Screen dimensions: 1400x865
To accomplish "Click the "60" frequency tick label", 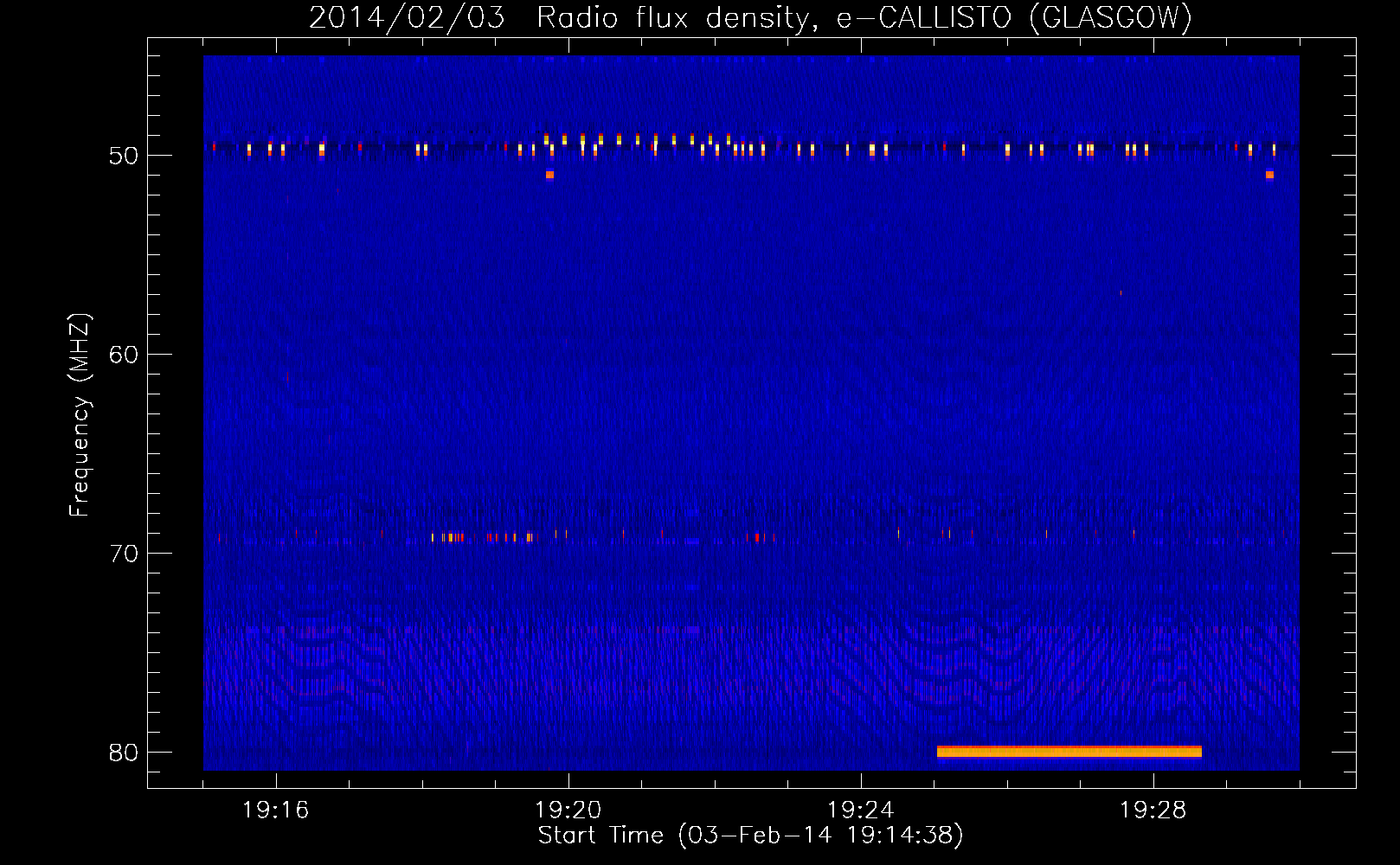I will [x=124, y=355].
